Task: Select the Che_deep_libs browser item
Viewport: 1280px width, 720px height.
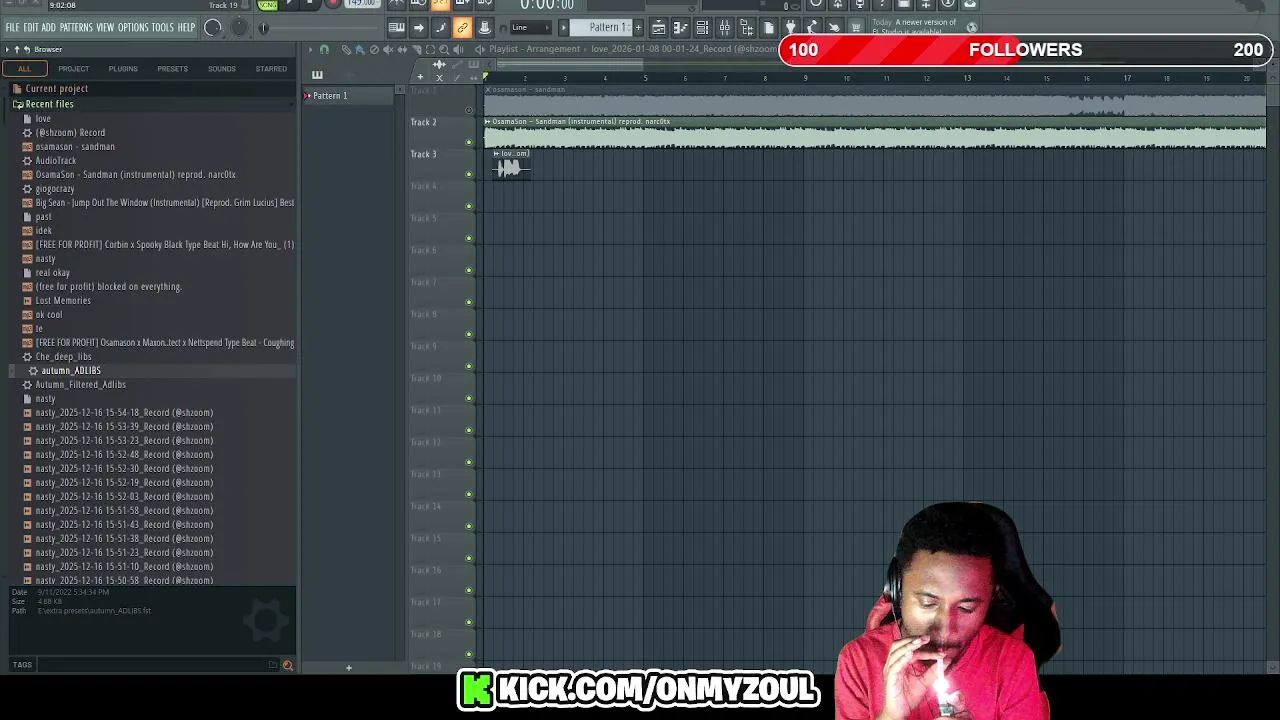Action: coord(63,357)
